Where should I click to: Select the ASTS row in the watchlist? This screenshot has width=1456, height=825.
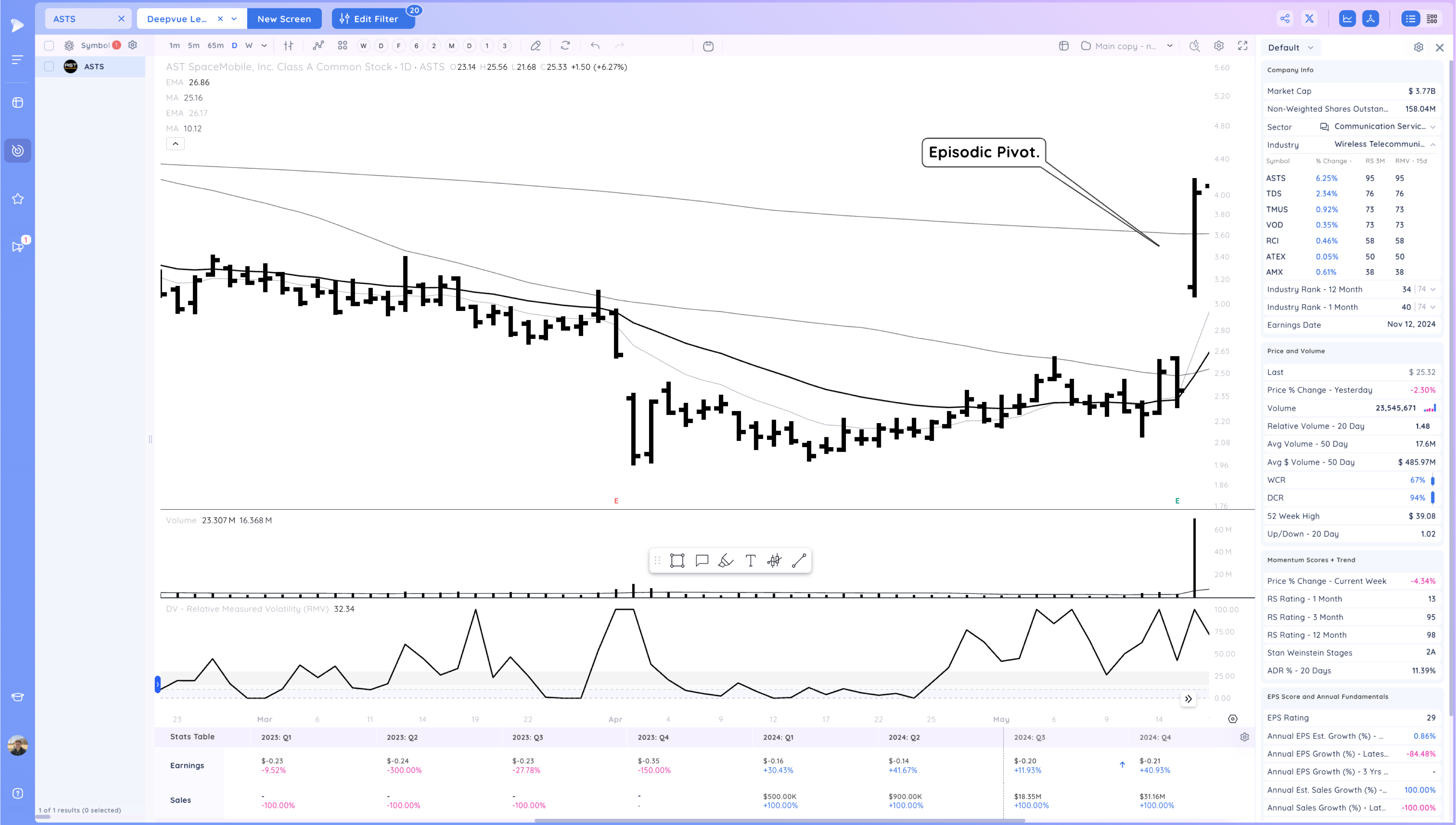pyautogui.click(x=91, y=67)
